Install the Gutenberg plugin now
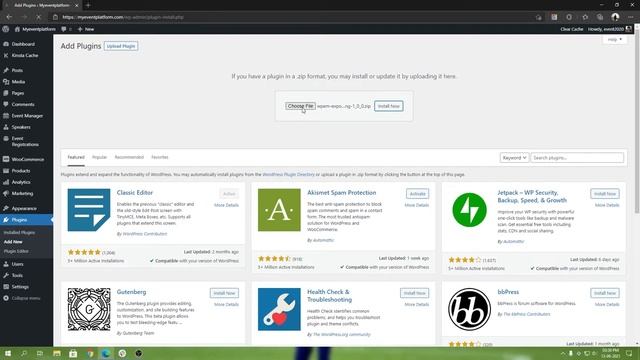 [224, 293]
